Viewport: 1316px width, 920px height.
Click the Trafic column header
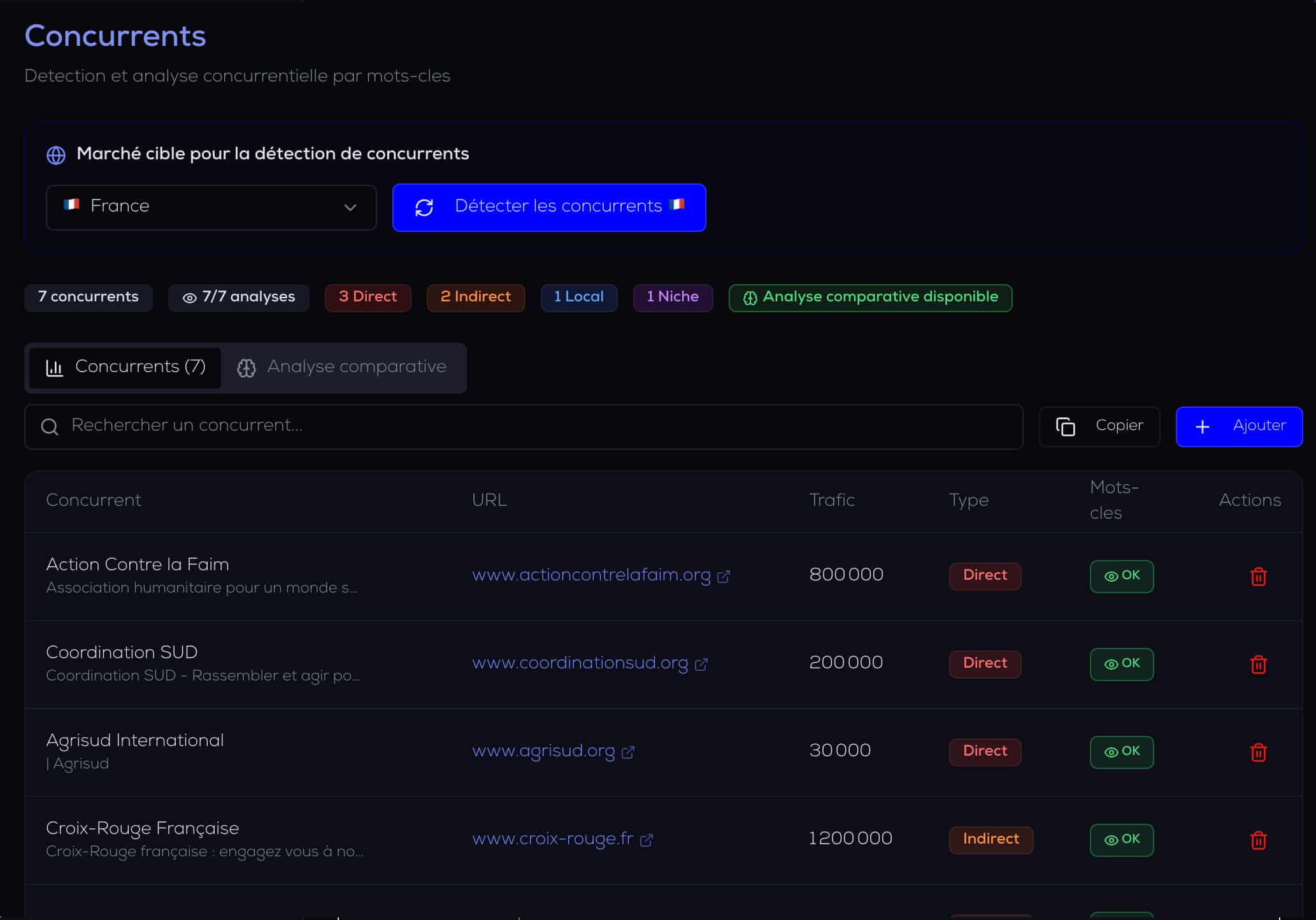tap(832, 500)
